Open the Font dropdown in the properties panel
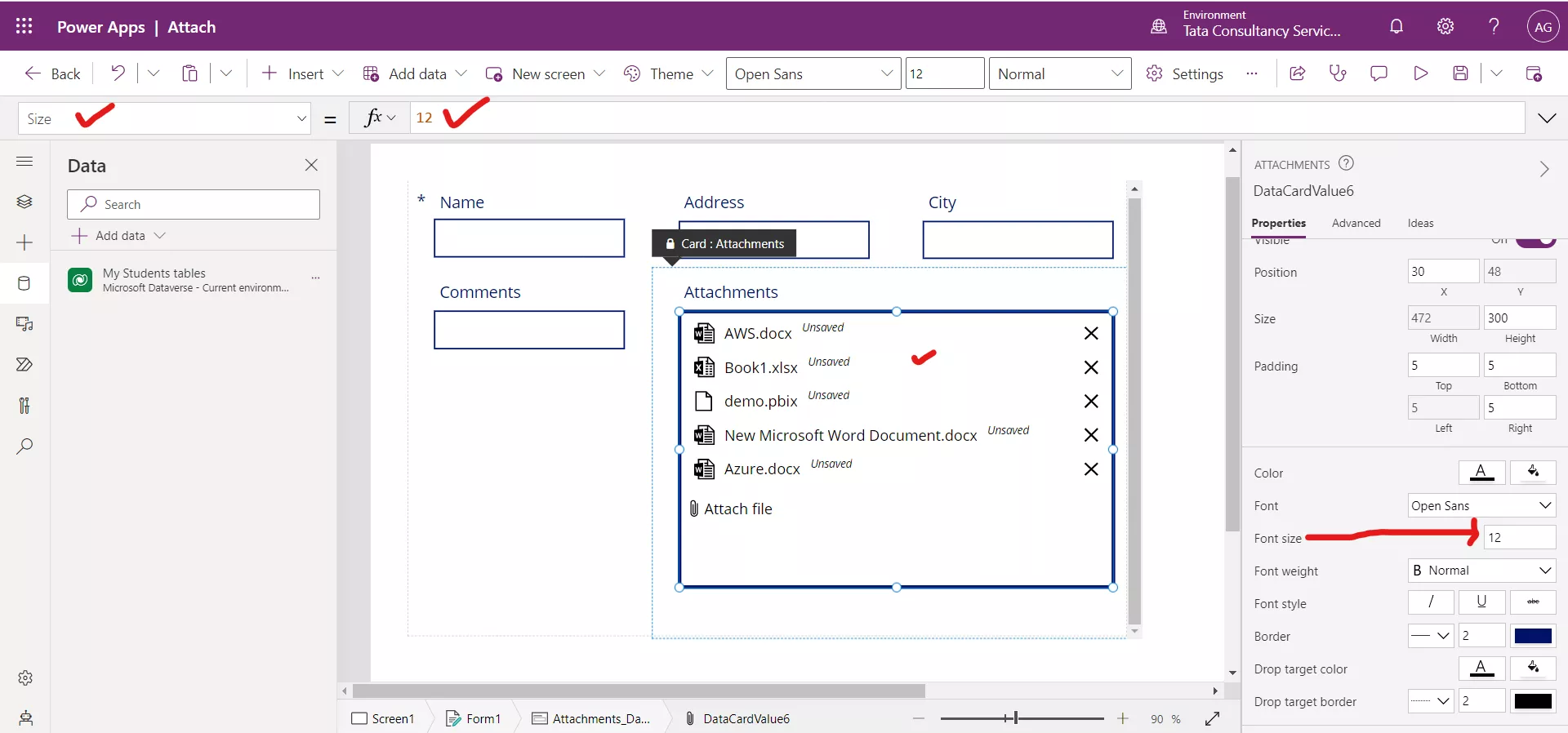The width and height of the screenshot is (1568, 733). (x=1481, y=505)
